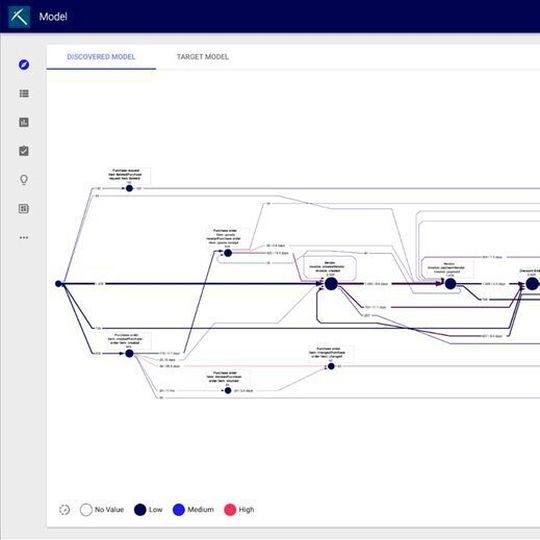Select the High legend color swatch
540x540 pixels.
pyautogui.click(x=230, y=509)
